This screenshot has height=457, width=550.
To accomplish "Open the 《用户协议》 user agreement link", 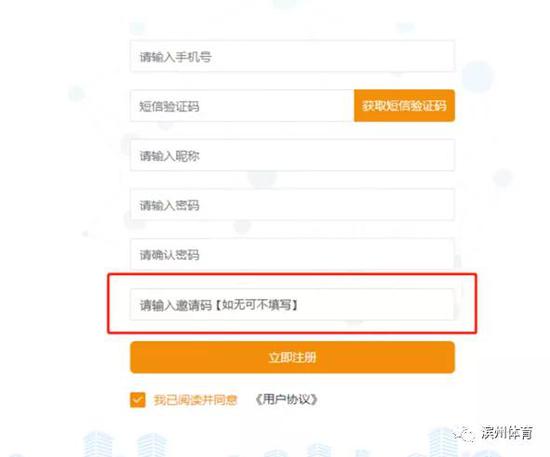I will click(287, 399).
